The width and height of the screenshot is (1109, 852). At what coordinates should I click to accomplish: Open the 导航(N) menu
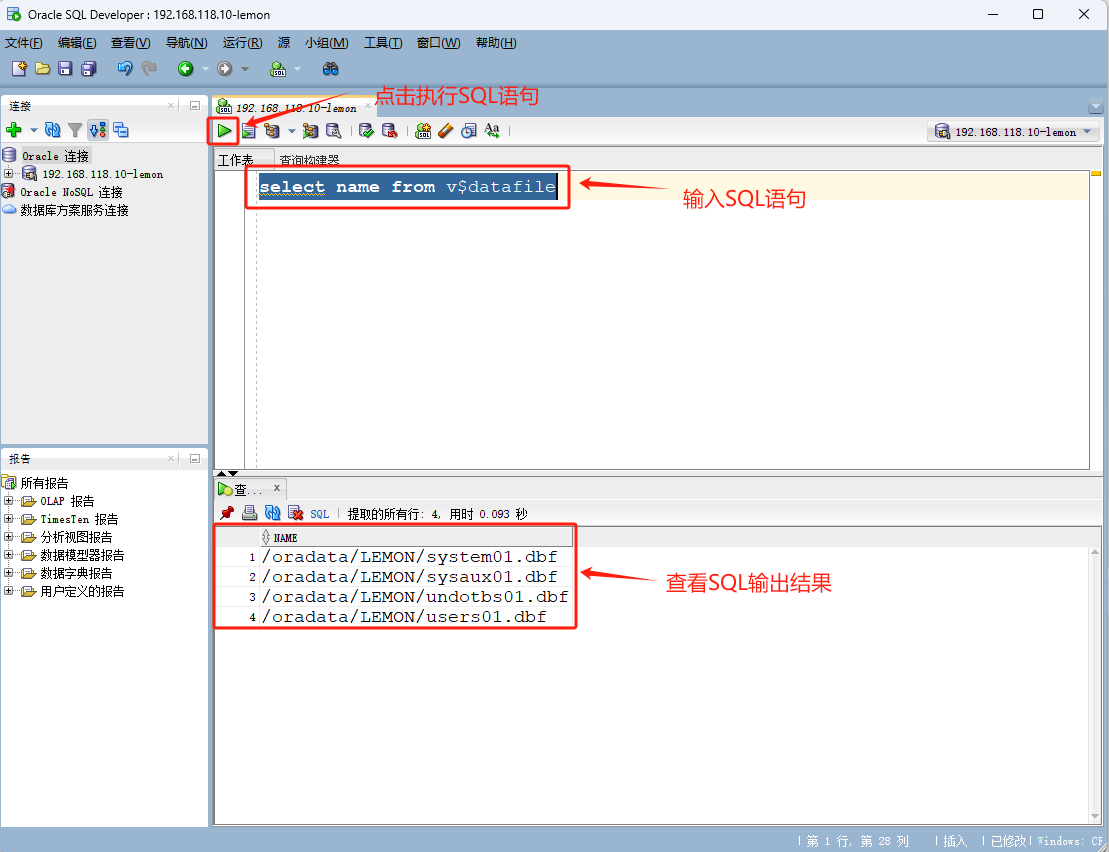pos(187,42)
